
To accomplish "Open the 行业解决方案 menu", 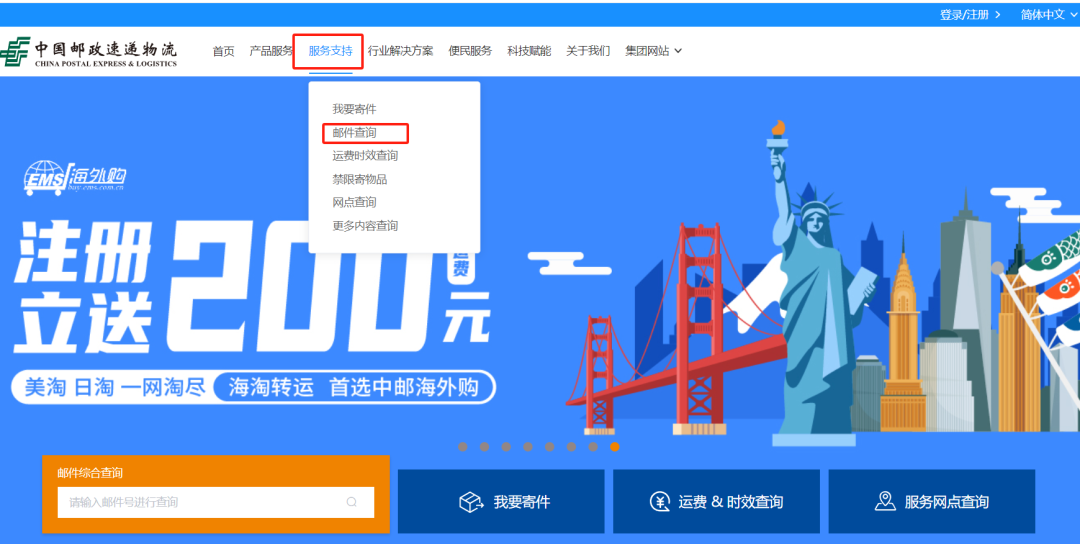I will click(x=400, y=51).
